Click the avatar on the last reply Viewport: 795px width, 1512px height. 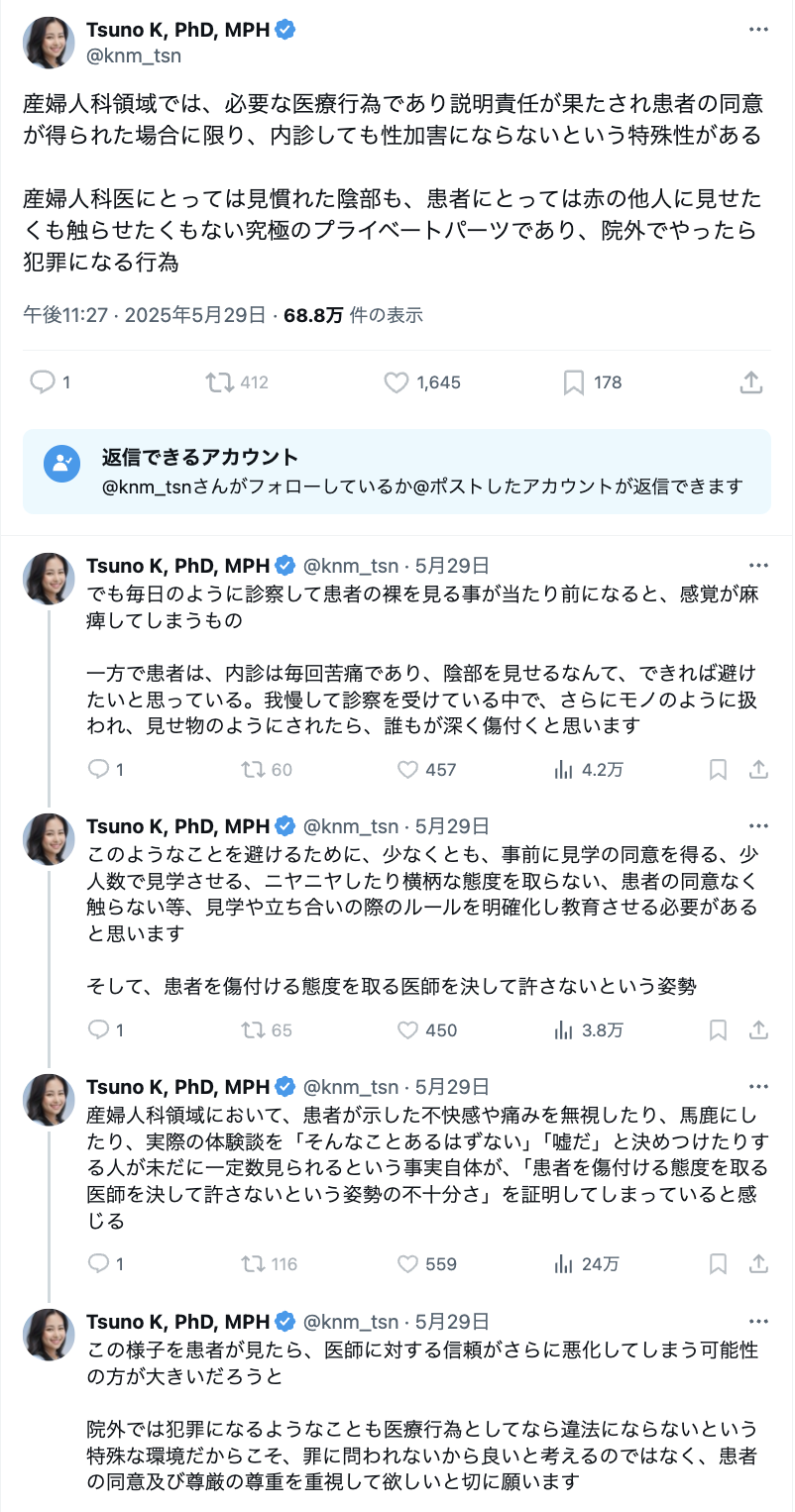[50, 1335]
